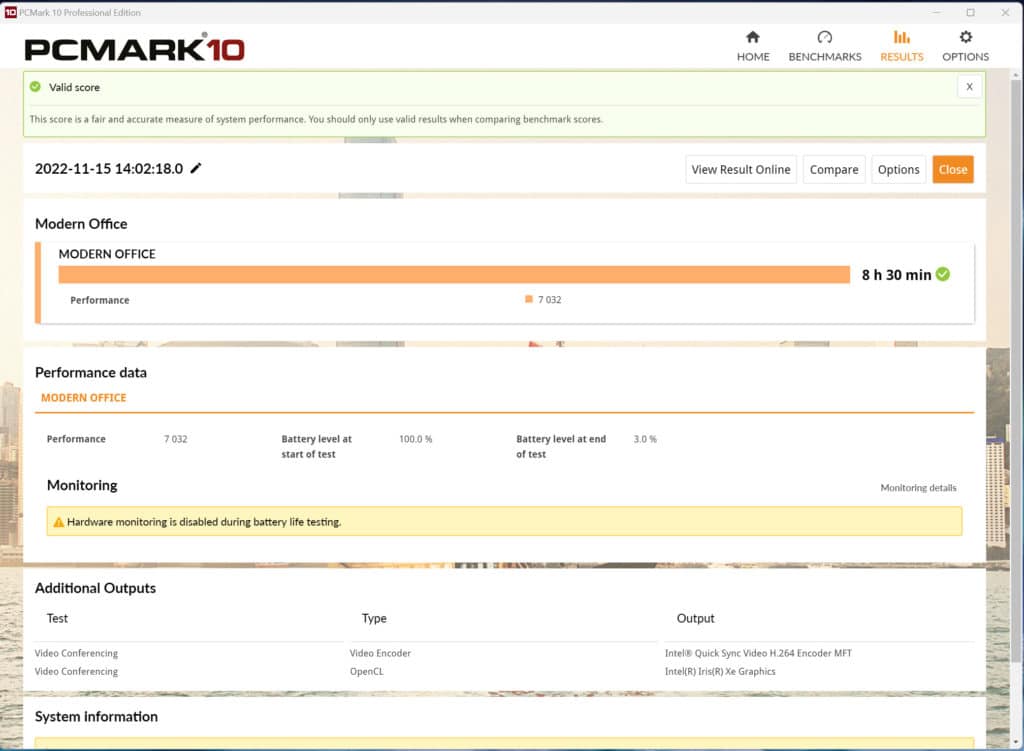
Task: Click the valid score description sentence
Action: tap(316, 120)
